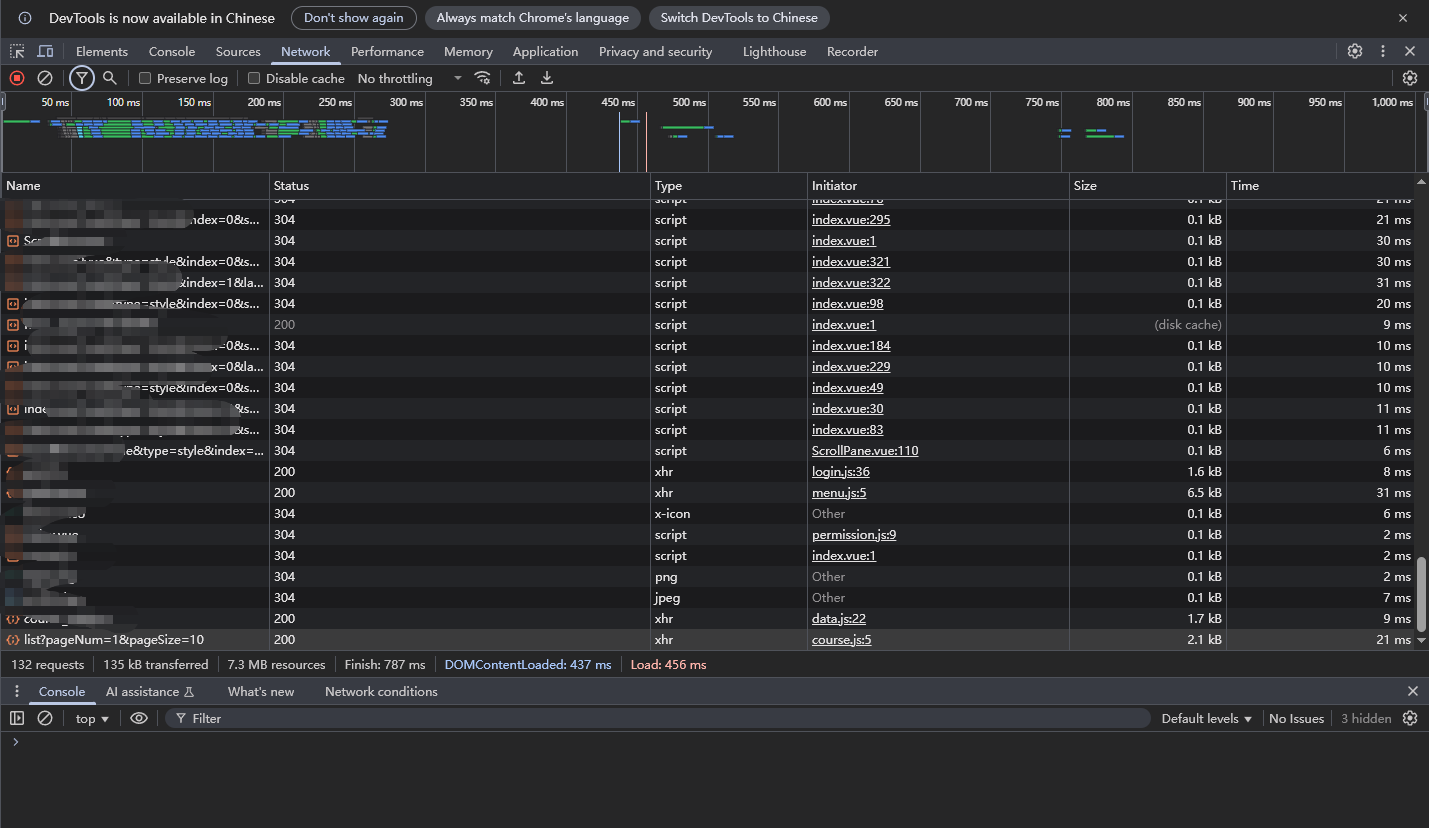Switch to the Application tab

[x=545, y=51]
